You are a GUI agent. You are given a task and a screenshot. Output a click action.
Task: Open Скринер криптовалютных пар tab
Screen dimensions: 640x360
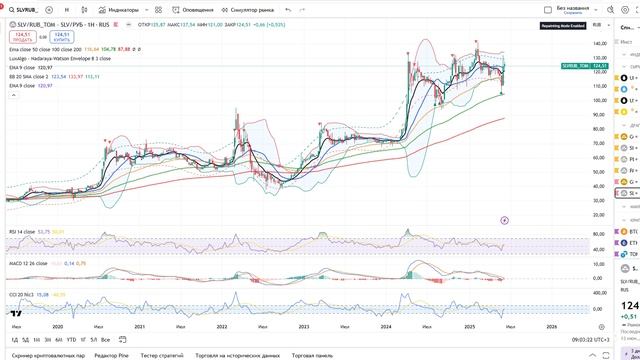point(49,356)
